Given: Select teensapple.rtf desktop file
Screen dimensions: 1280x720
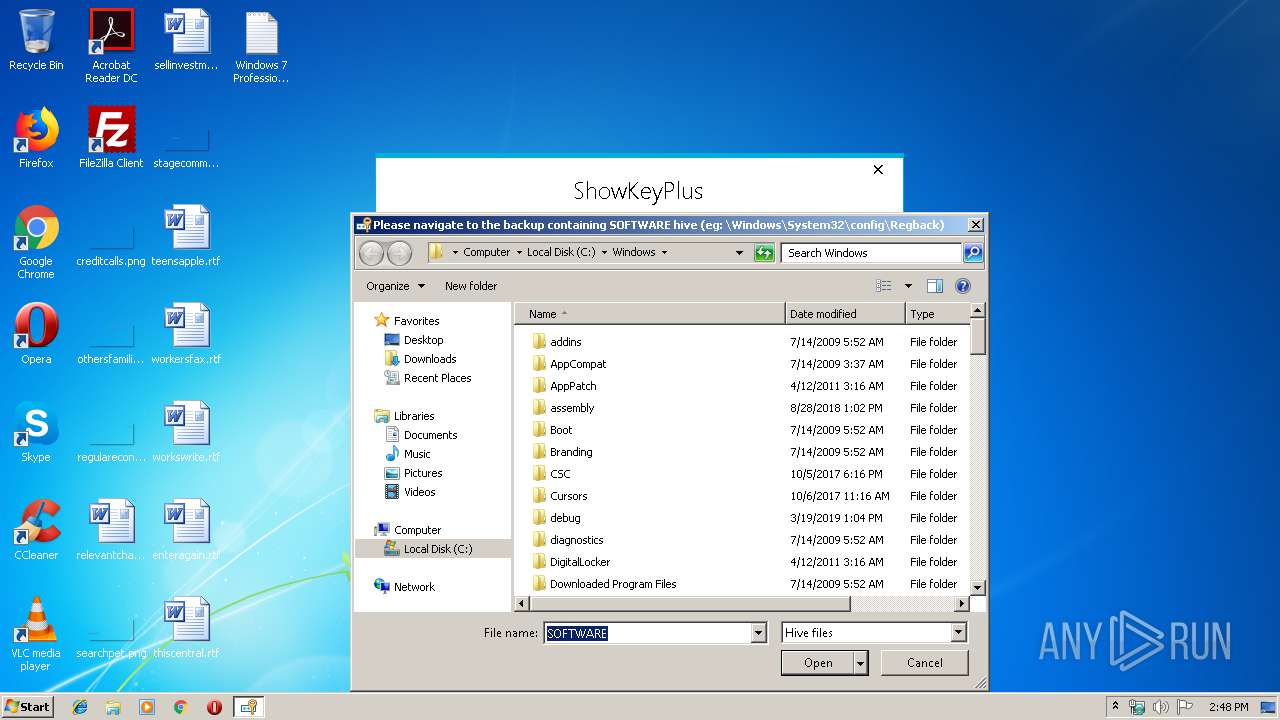Looking at the screenshot, I should tap(186, 236).
